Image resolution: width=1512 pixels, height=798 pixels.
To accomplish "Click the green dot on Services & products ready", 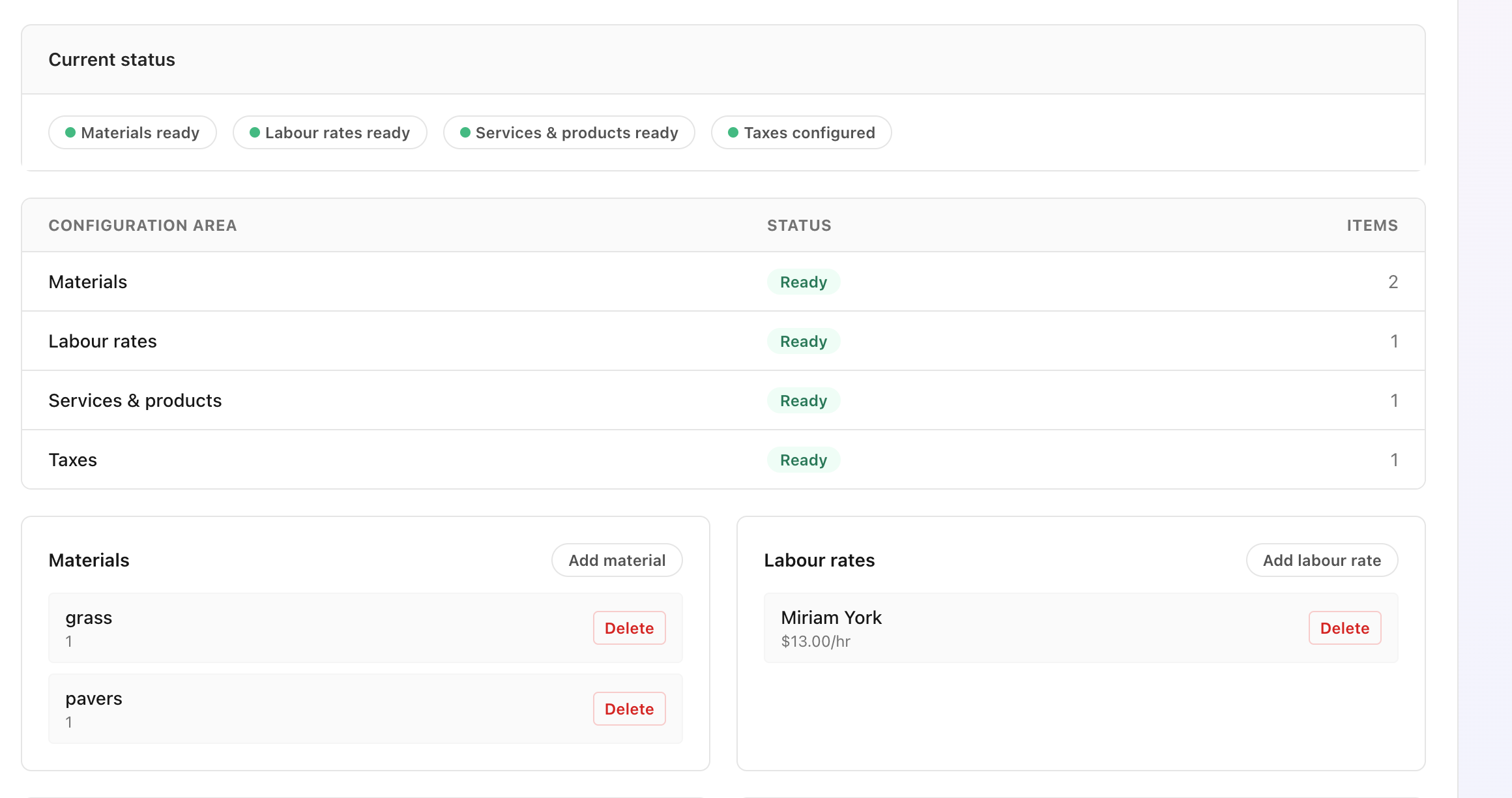I will [x=465, y=132].
